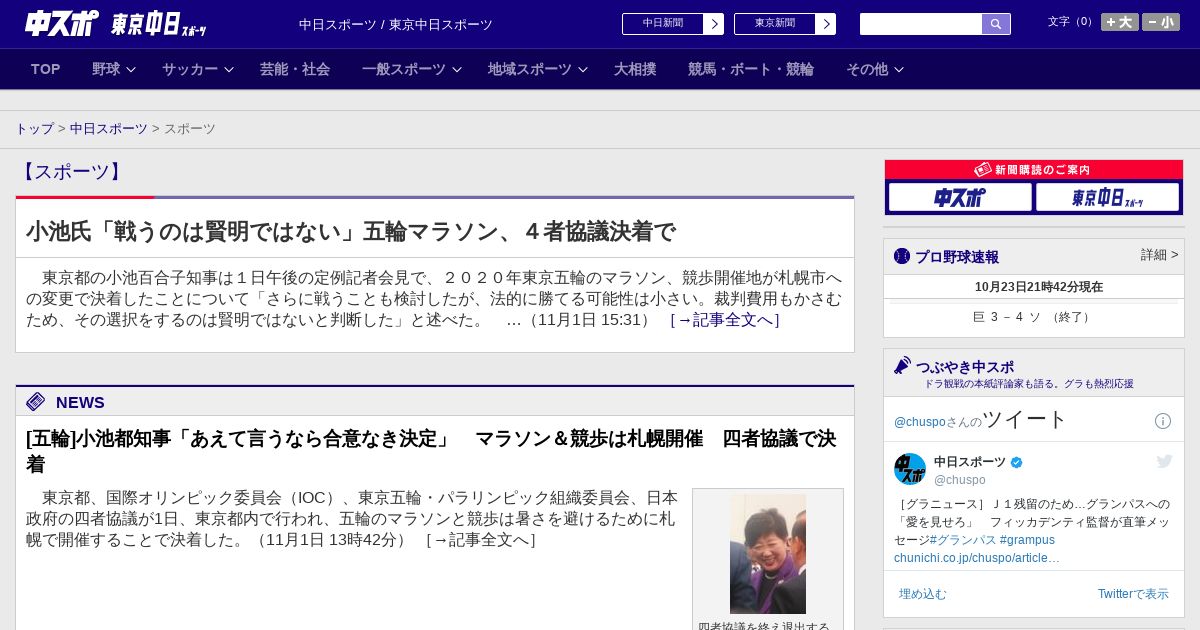Click the 詳細 link for pro baseball
Screen dimensions: 1200x630
click(1159, 255)
